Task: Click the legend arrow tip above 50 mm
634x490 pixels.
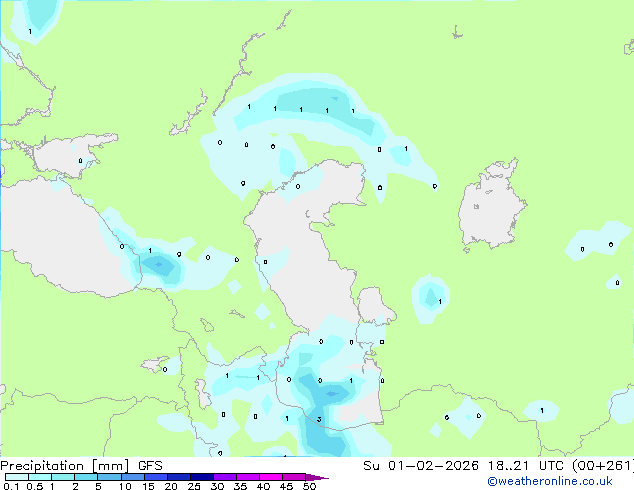Action: coord(317,477)
